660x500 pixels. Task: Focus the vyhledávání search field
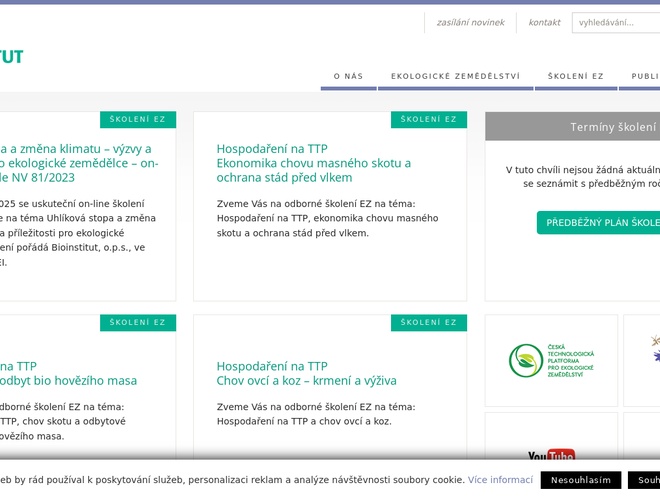tap(615, 23)
